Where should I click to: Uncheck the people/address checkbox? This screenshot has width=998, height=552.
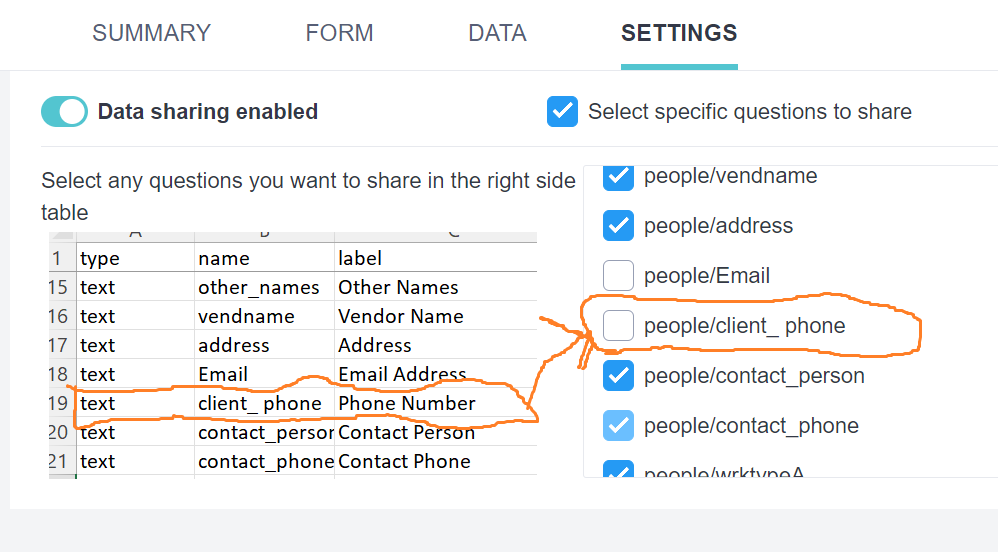(x=619, y=226)
